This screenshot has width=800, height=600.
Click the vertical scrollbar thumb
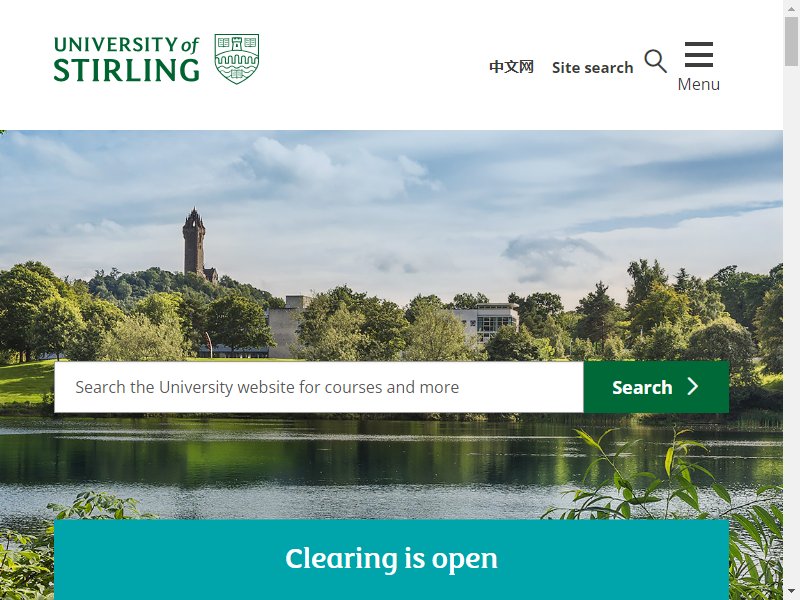click(x=791, y=41)
